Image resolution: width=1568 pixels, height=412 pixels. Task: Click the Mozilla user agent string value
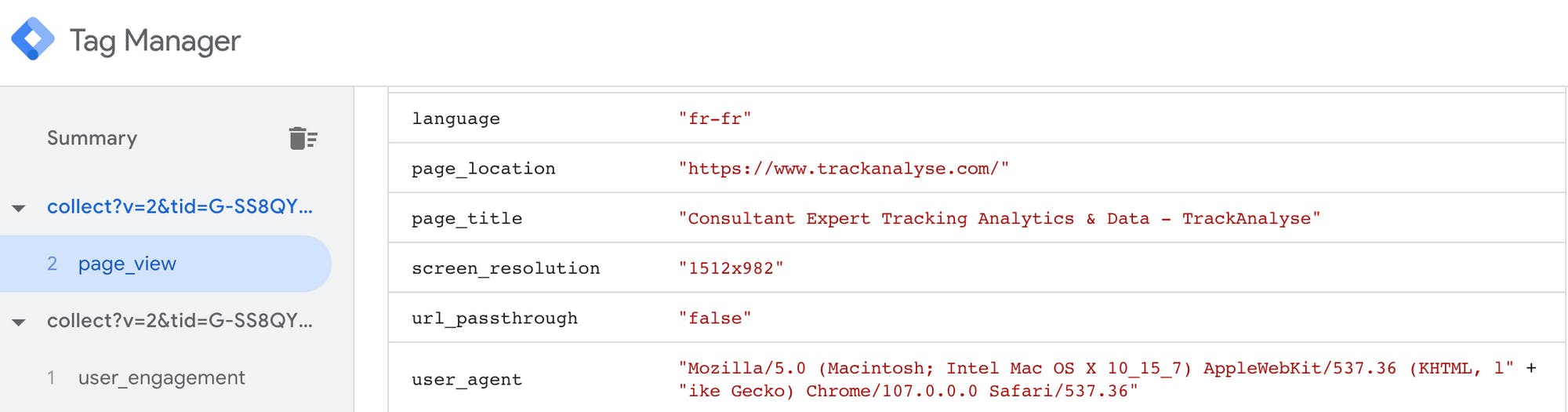pos(1107,379)
